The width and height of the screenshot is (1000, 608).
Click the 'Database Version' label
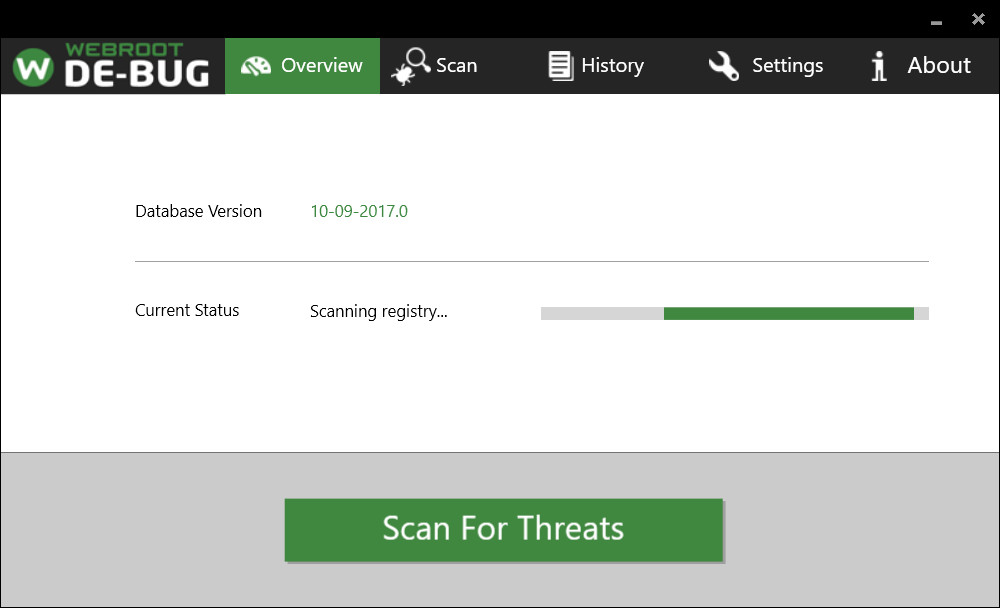198,211
